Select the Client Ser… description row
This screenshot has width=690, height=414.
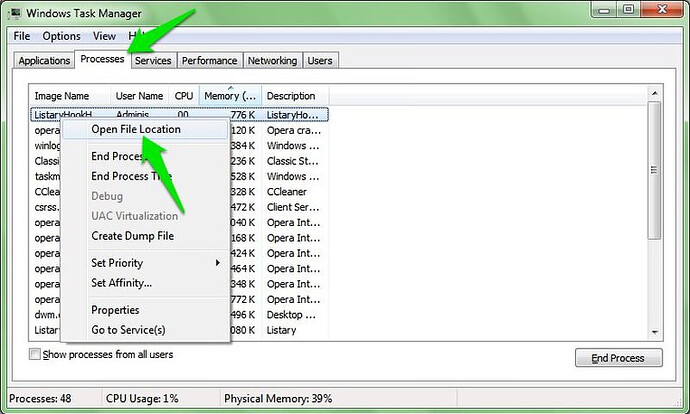point(293,207)
